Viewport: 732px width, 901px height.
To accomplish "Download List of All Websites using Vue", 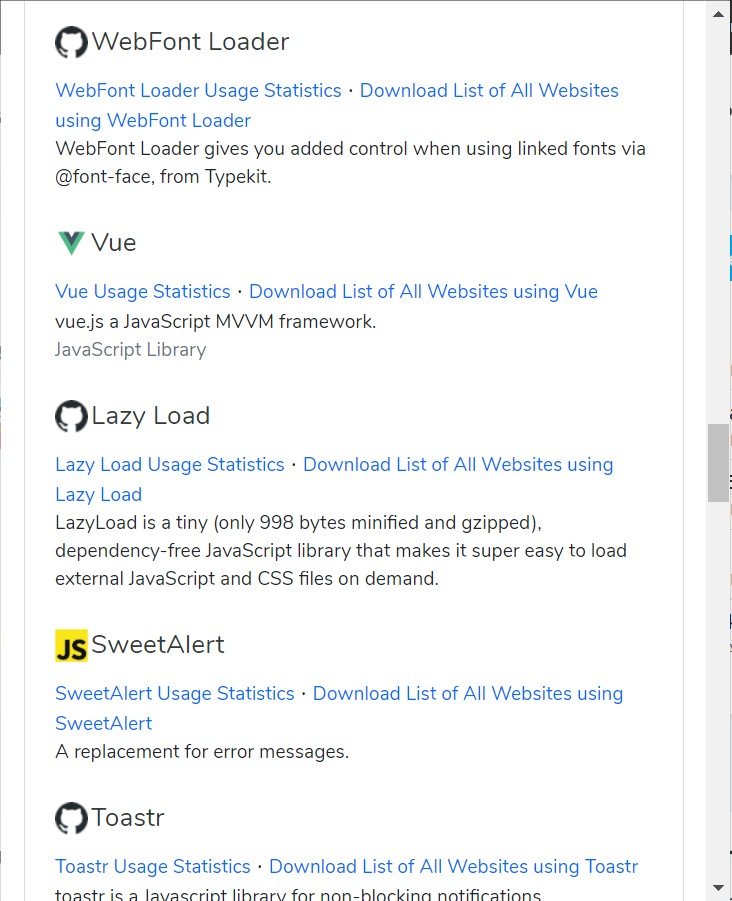I will click(x=423, y=292).
